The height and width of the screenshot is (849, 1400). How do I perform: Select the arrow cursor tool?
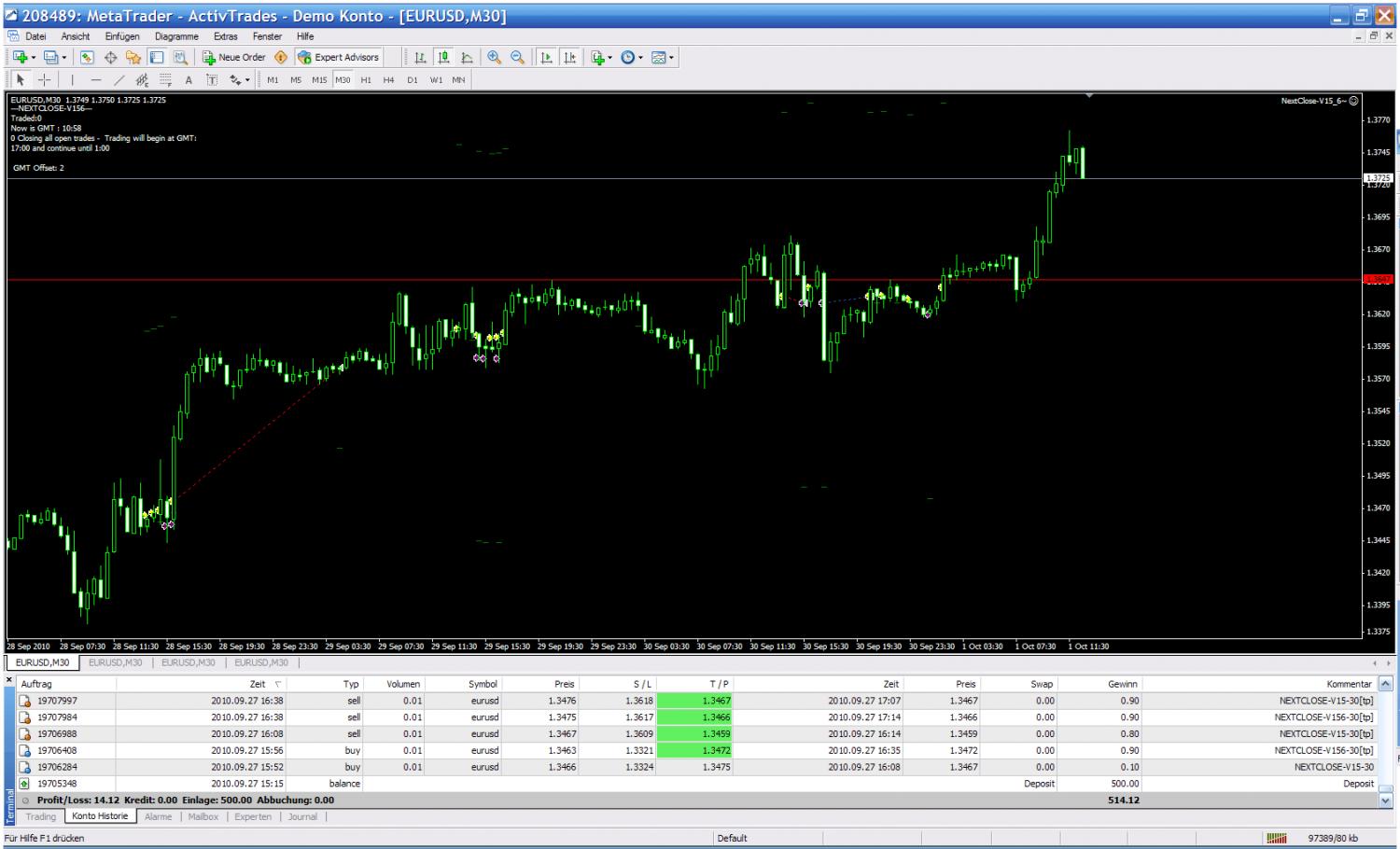pyautogui.click(x=21, y=80)
